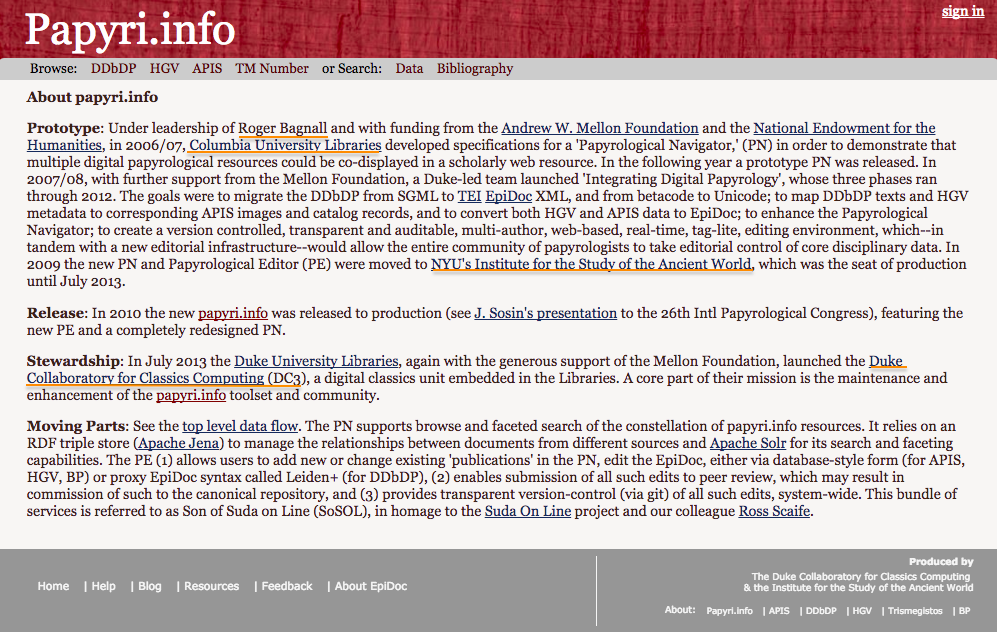Click The Duke Collaboratory for Classics Computing in footer
This screenshot has height=632, width=997.
coord(861,577)
